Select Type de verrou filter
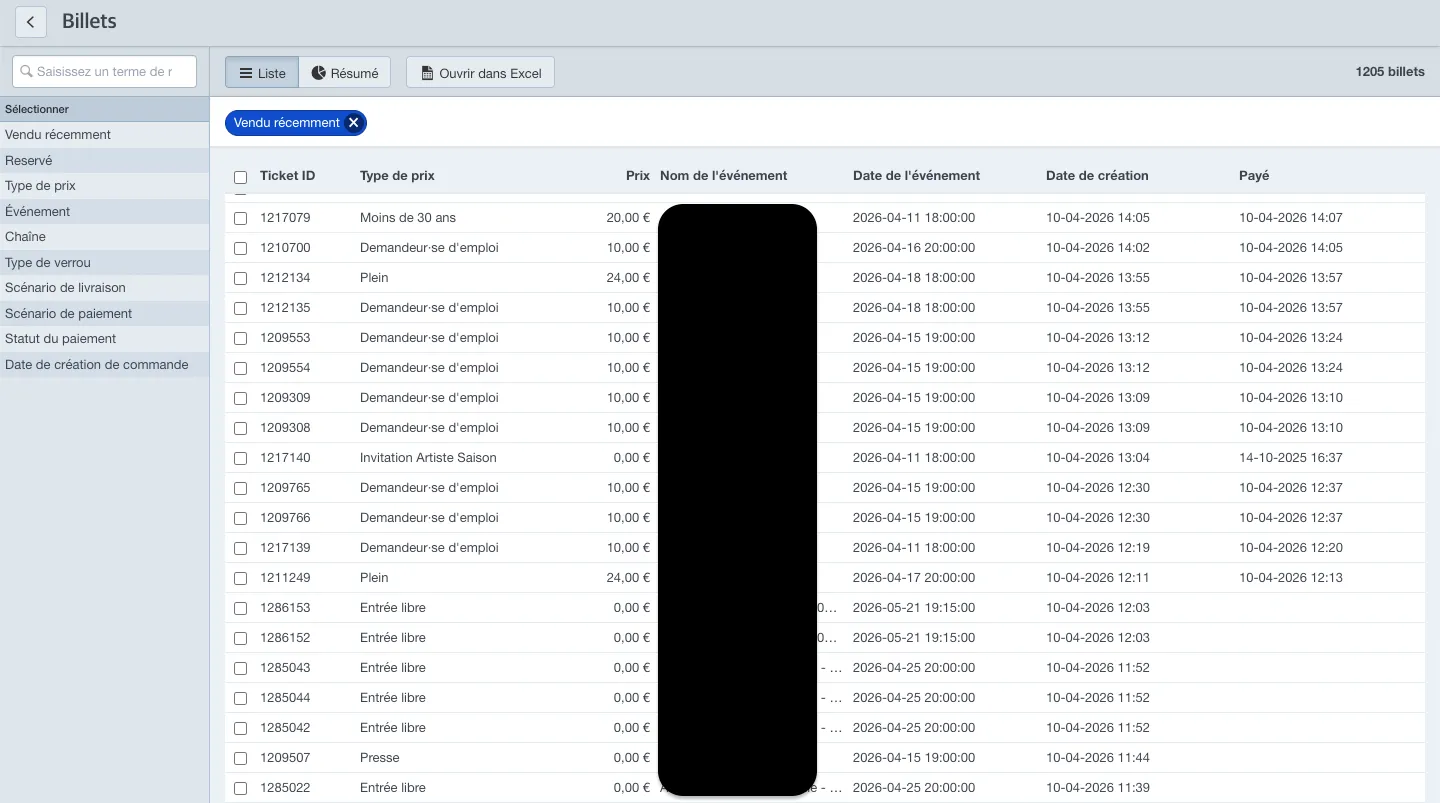This screenshot has height=803, width=1440. 104,263
